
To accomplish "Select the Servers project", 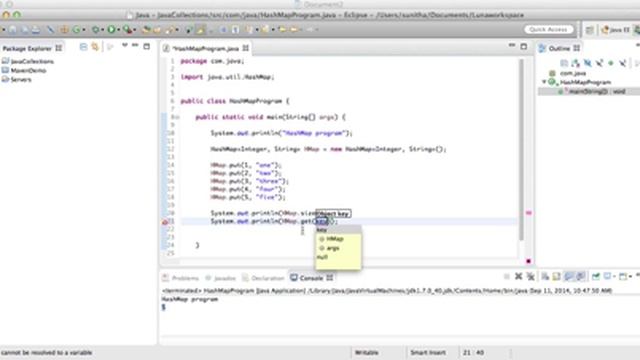I will tap(17, 79).
